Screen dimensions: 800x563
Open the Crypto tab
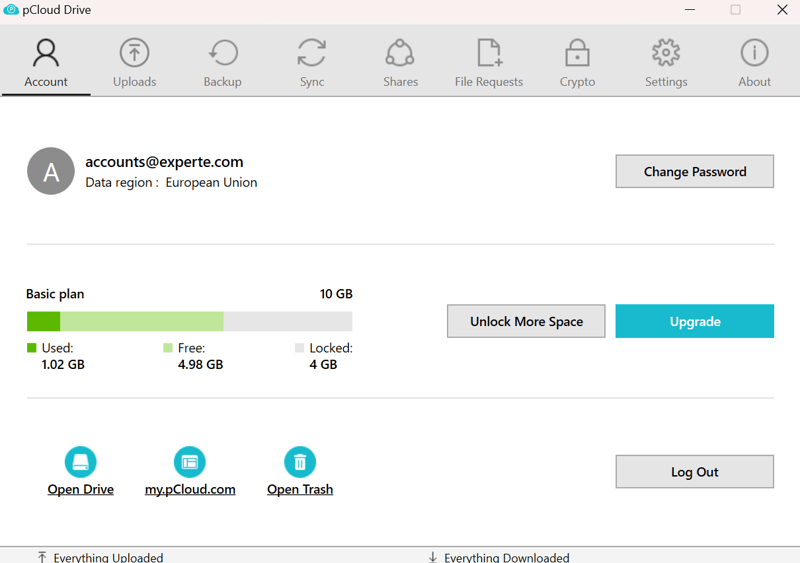point(577,62)
